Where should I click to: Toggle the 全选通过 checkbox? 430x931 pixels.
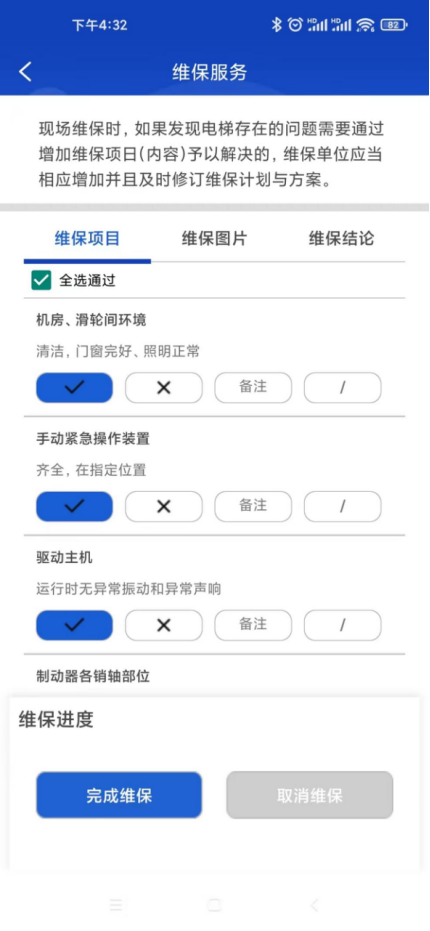pos(41,280)
